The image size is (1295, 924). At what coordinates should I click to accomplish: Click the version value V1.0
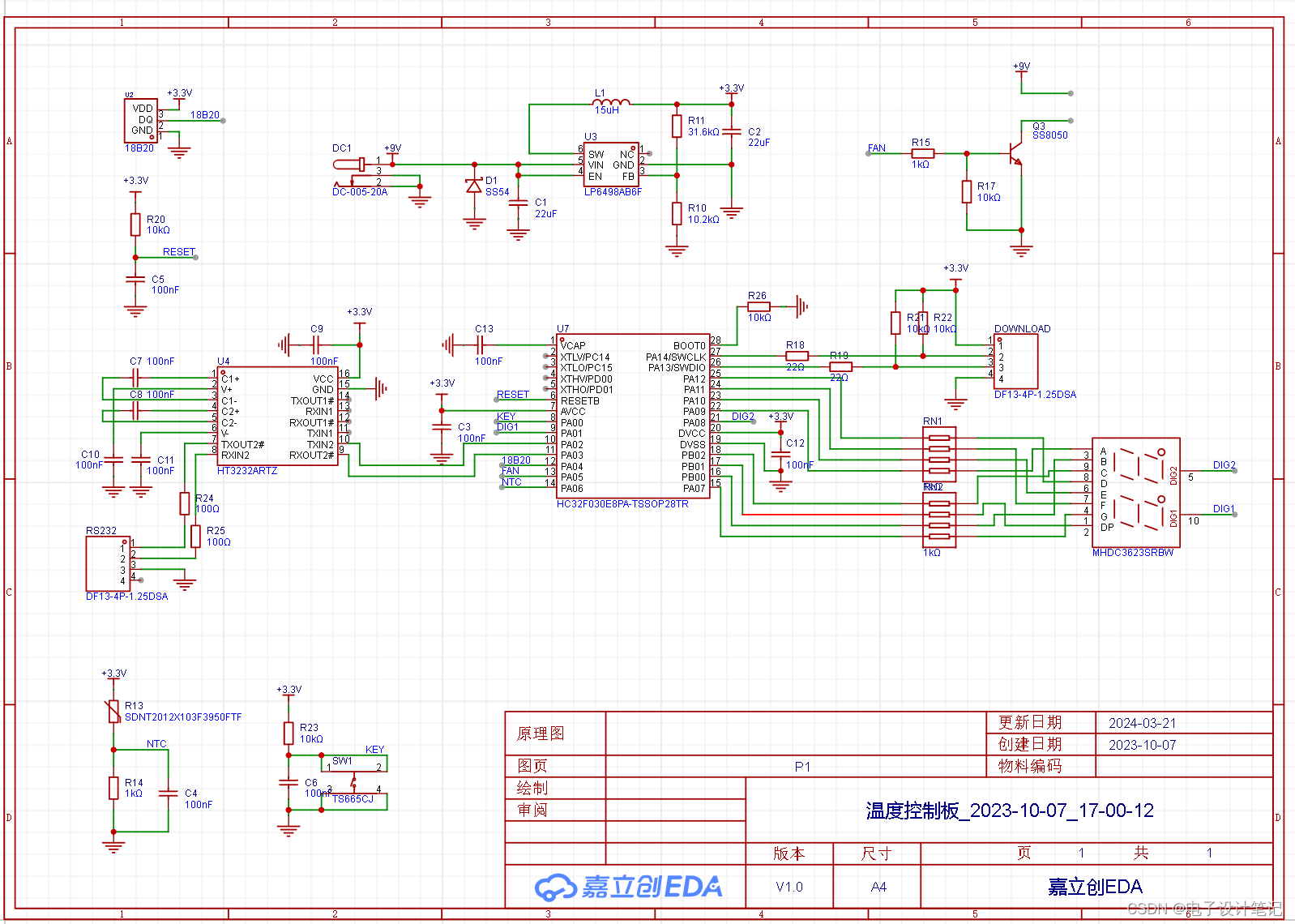click(789, 887)
